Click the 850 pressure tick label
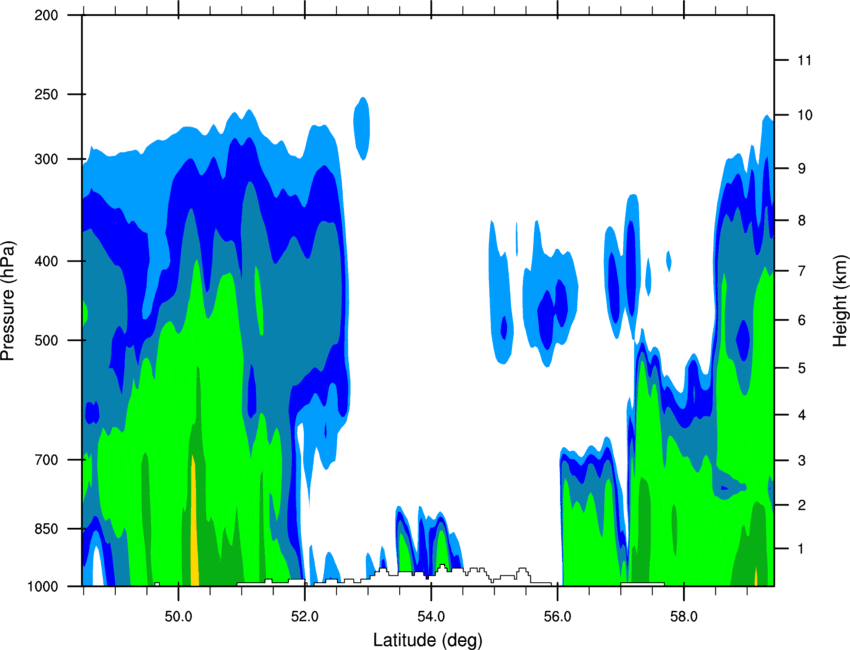This screenshot has width=850, height=650. pyautogui.click(x=46, y=529)
